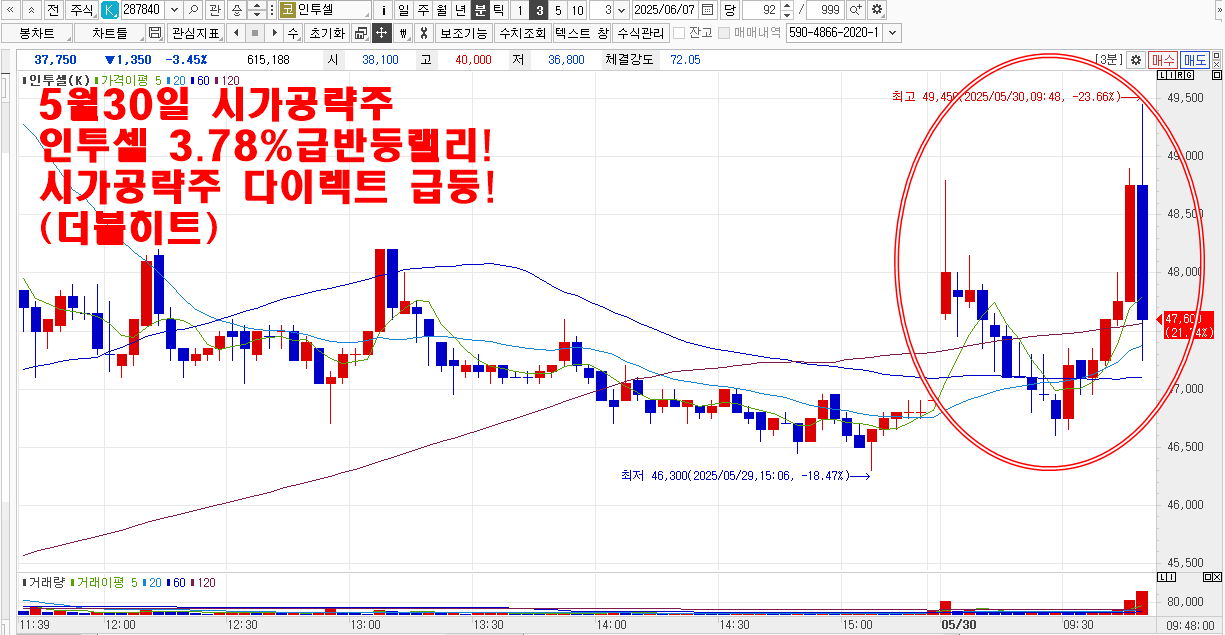Click the red 매수 buy button
Viewport: 1225px width, 635px height.
[x=1162, y=60]
